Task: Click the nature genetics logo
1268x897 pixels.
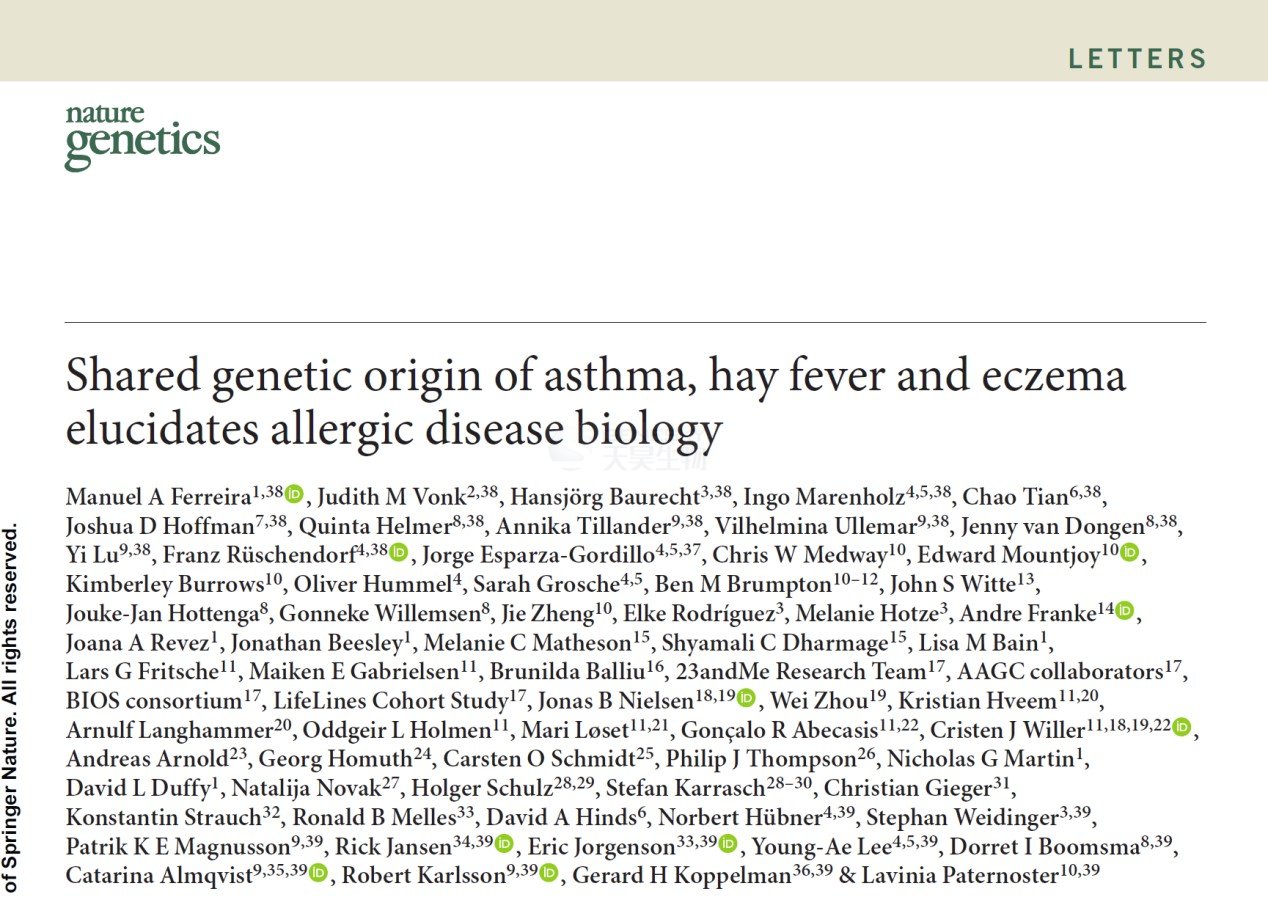Action: pyautogui.click(x=142, y=136)
